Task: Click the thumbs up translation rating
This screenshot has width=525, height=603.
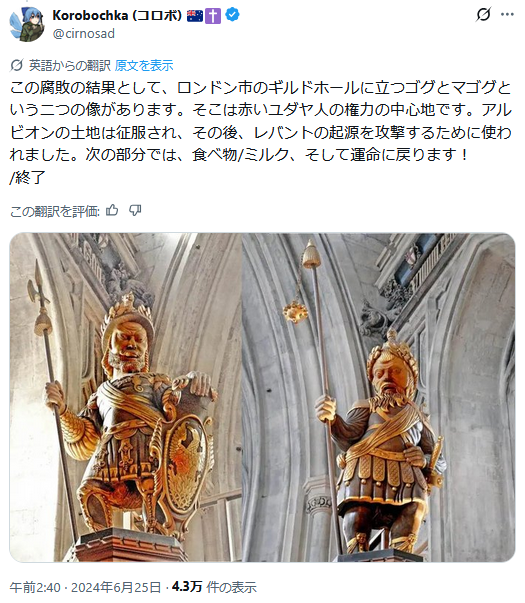Action: coord(112,210)
